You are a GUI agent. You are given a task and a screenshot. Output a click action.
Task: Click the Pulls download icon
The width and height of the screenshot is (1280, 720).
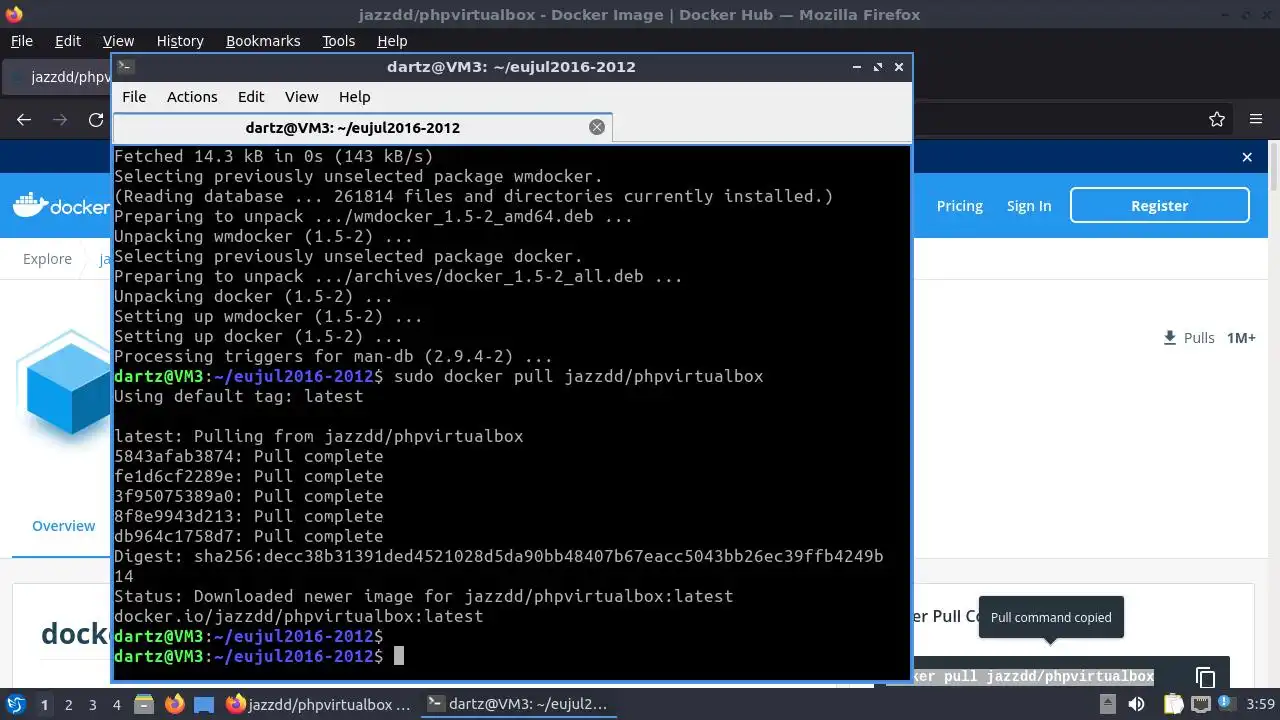click(1170, 338)
